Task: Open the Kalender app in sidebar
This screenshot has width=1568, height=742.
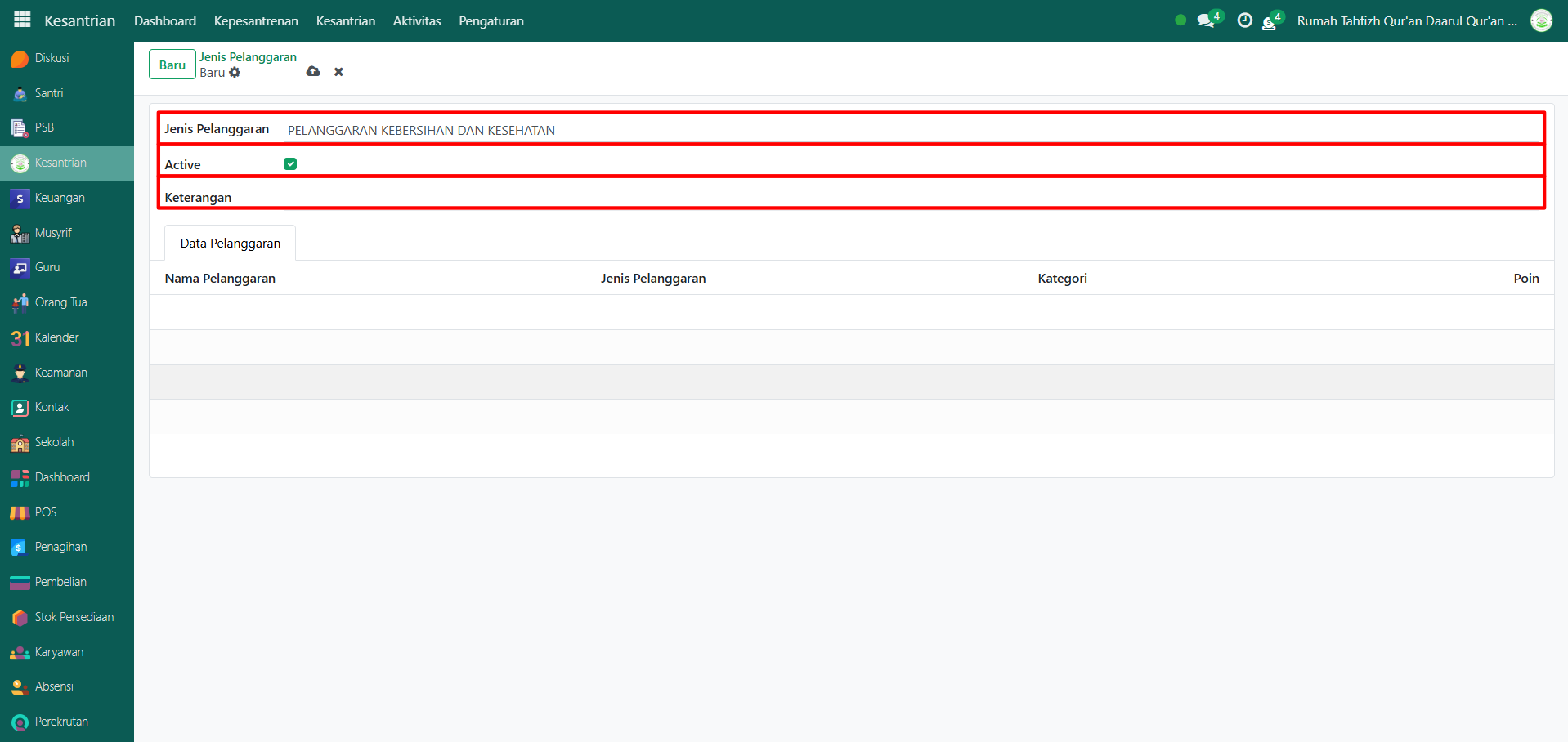Action: 56,337
